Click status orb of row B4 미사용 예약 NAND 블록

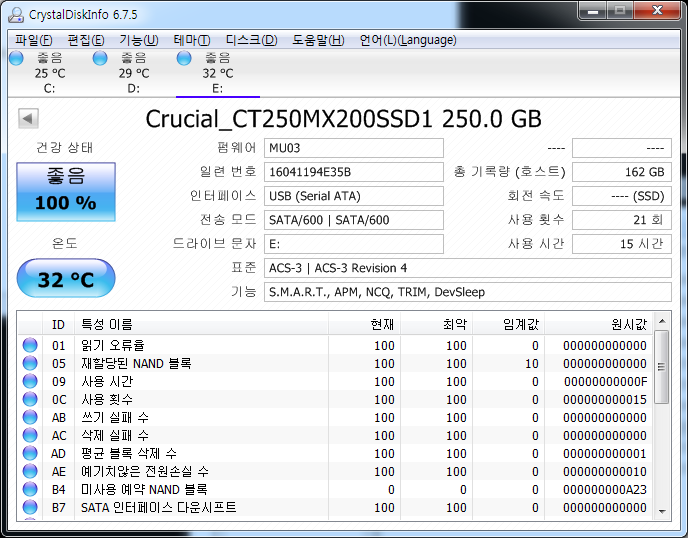click(x=30, y=489)
